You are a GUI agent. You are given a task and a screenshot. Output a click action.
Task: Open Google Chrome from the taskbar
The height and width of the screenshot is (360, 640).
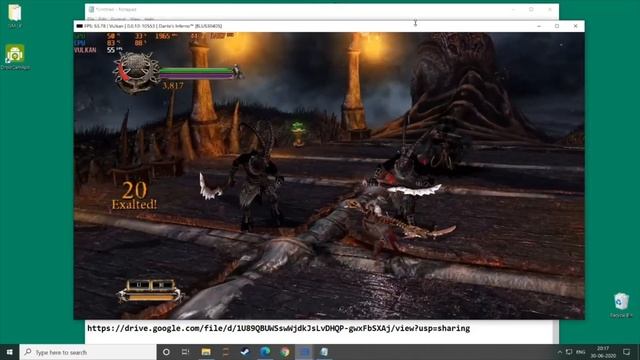tap(284, 352)
